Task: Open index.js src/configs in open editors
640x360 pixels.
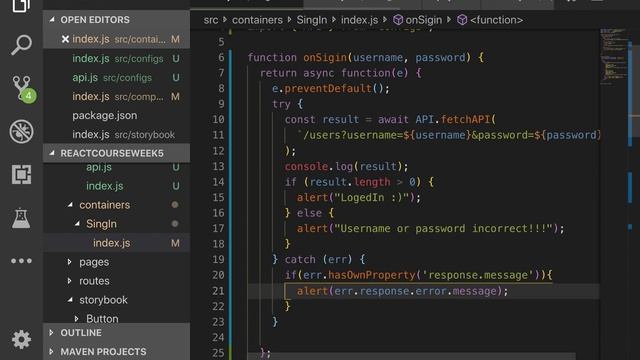Action: point(116,58)
